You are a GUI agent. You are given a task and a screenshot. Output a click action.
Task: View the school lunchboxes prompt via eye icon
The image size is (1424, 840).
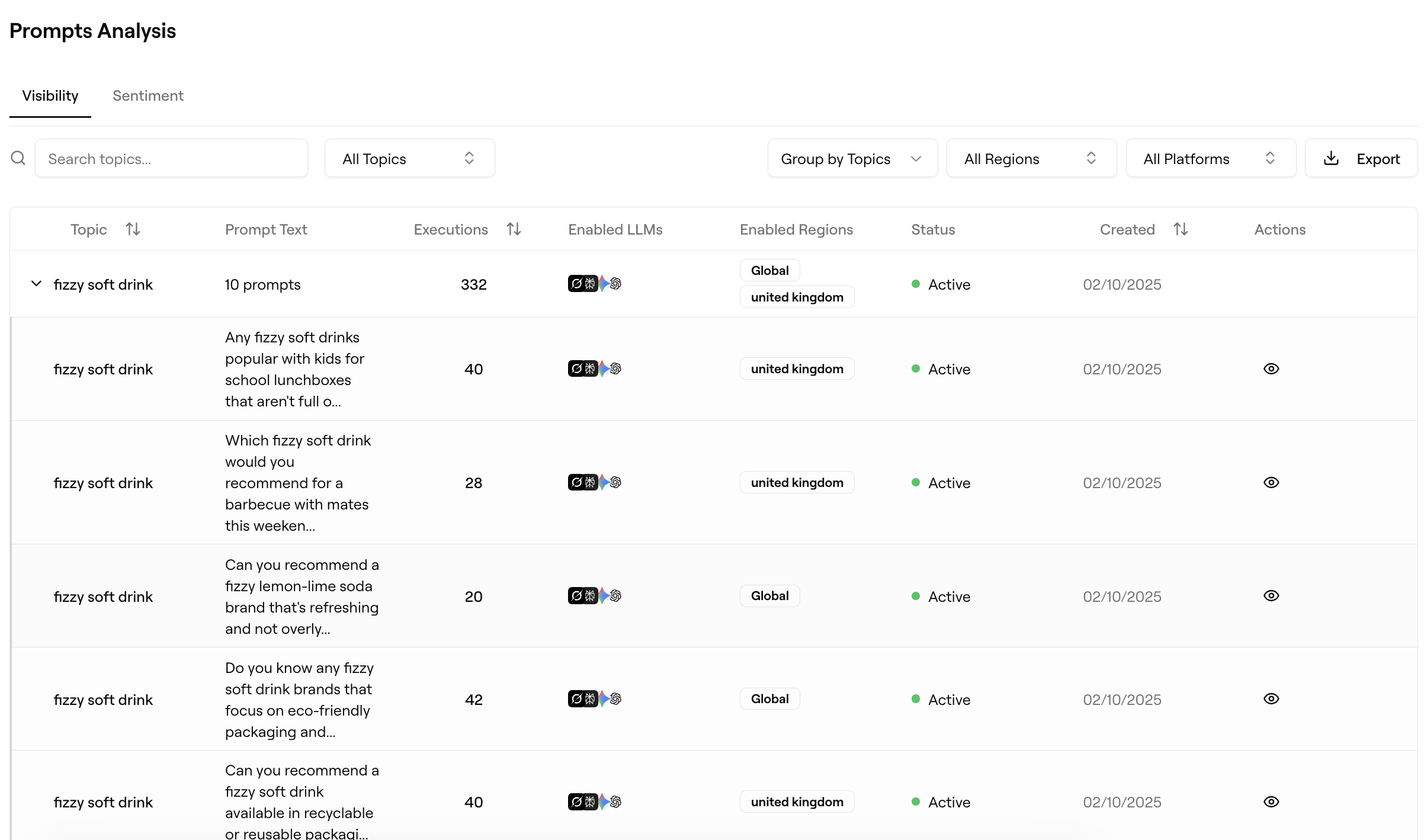[x=1271, y=369]
